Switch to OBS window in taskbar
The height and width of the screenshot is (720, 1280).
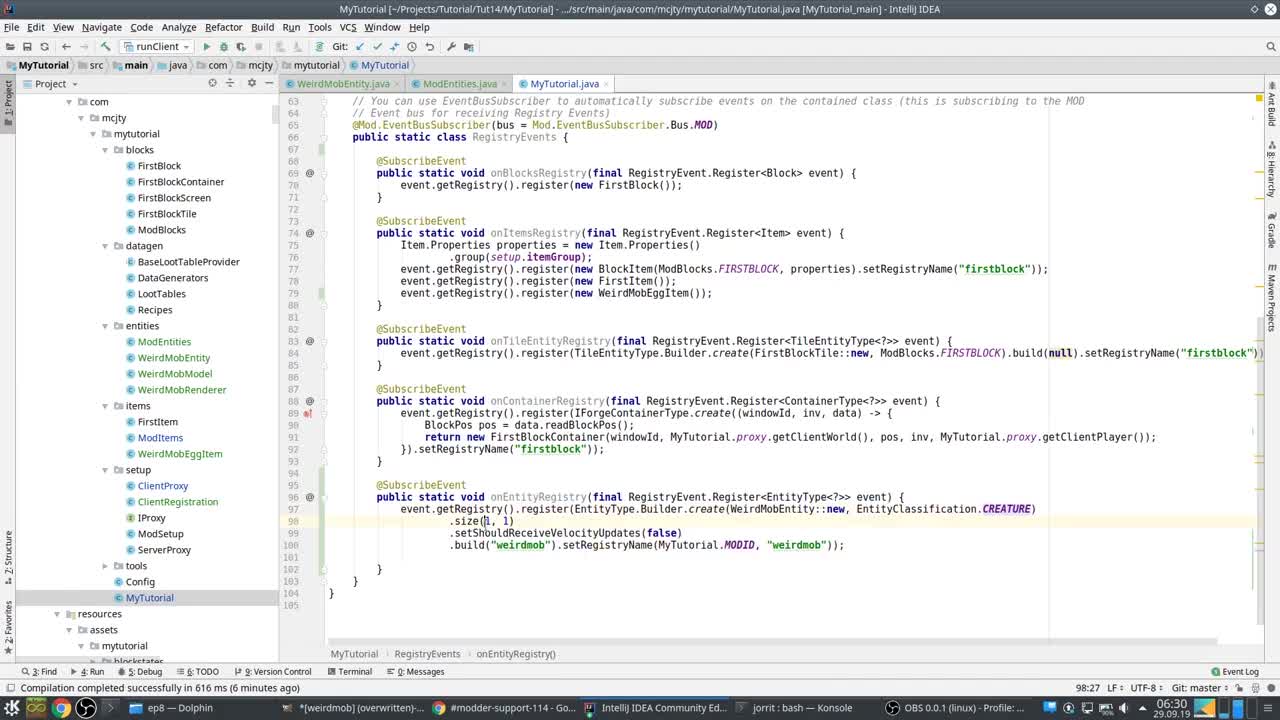[x=958, y=708]
